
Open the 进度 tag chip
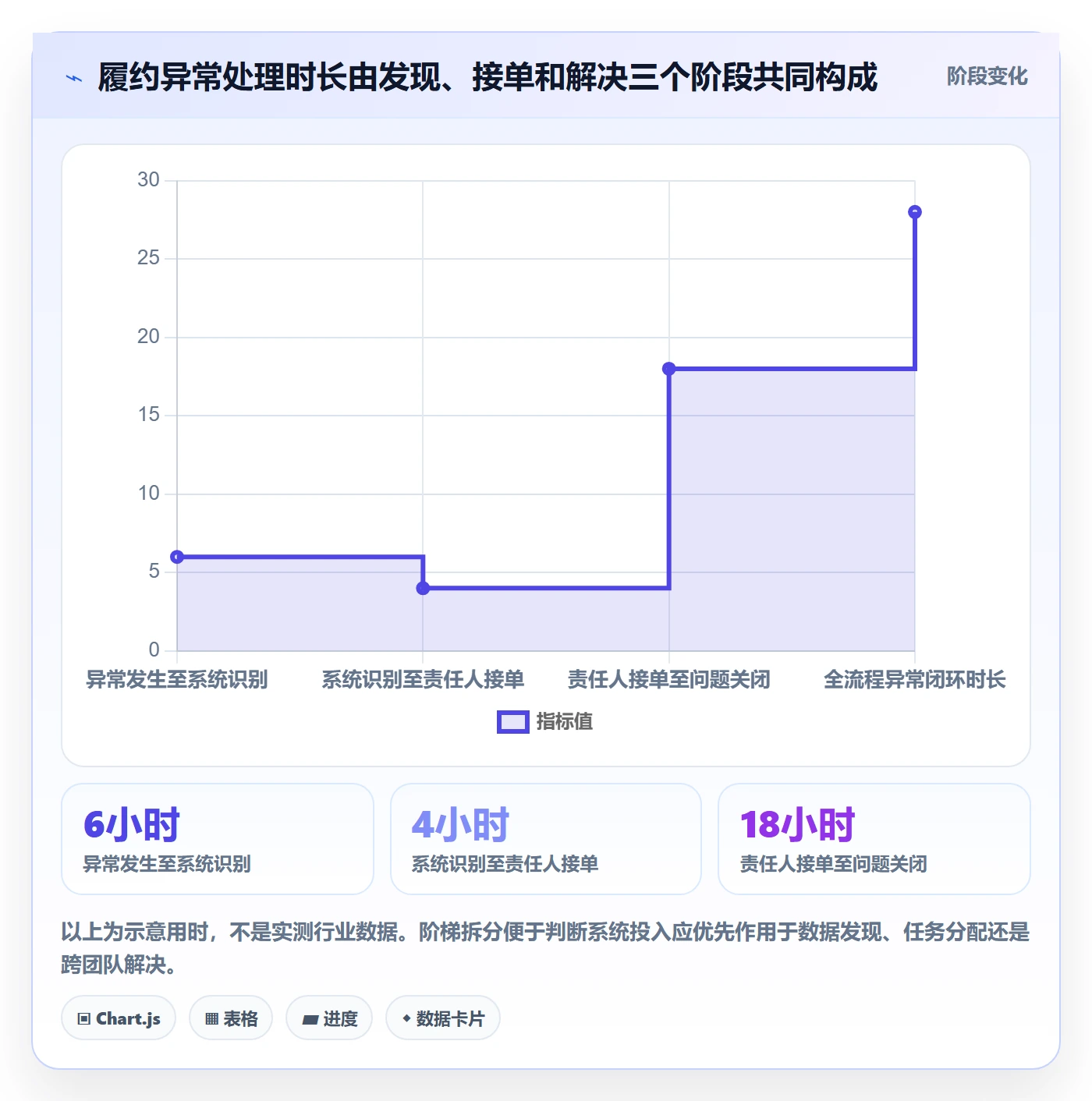point(329,1018)
